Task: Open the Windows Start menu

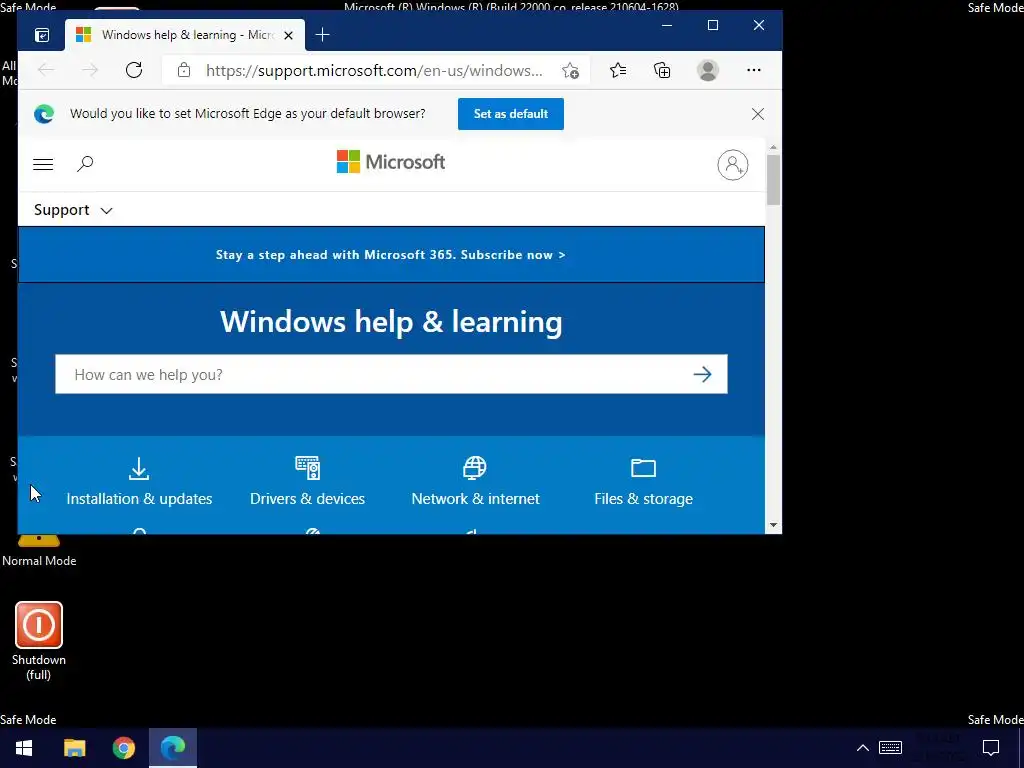Action: [24, 748]
